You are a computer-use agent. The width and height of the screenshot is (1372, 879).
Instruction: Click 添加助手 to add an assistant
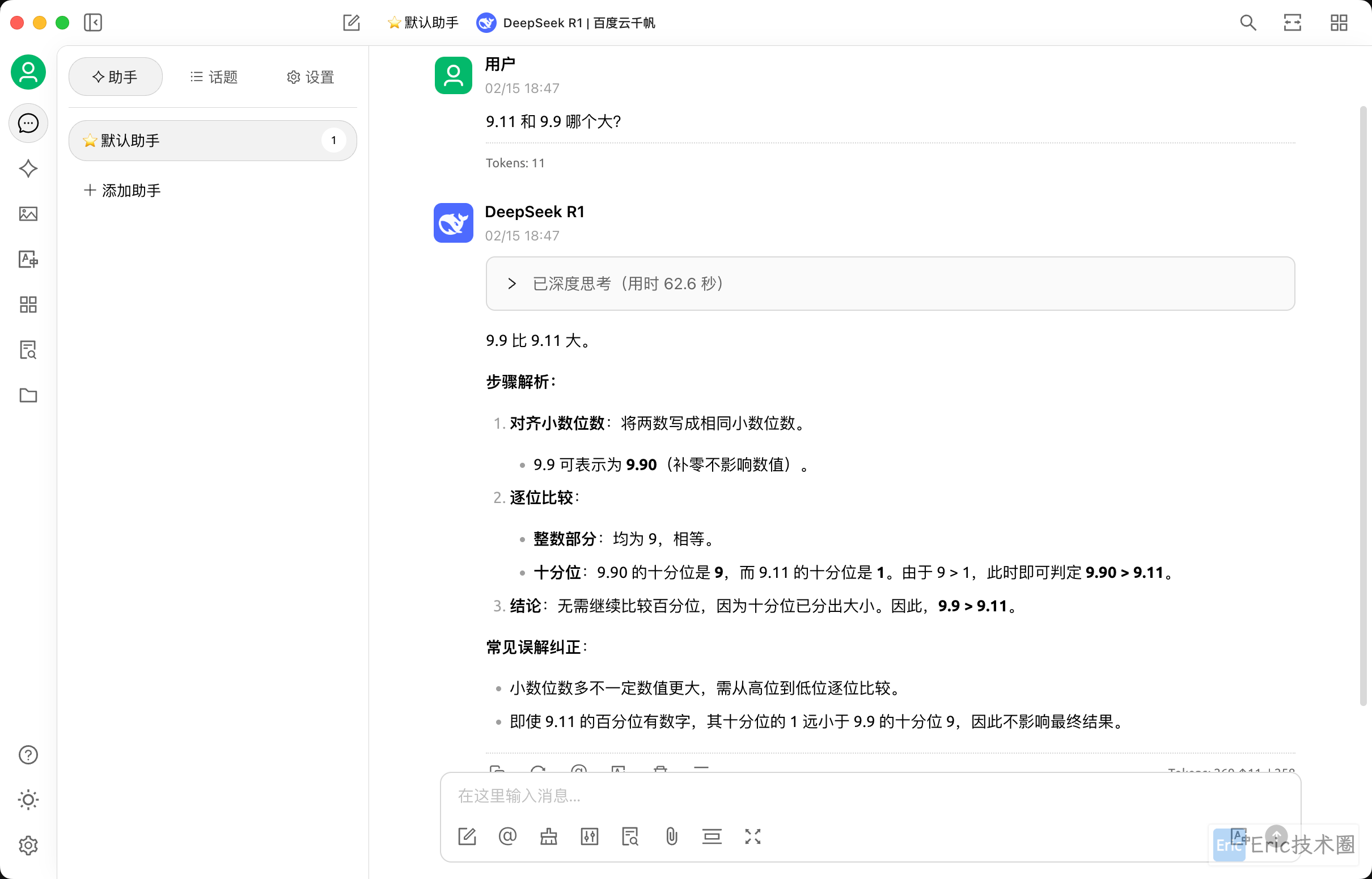(122, 190)
